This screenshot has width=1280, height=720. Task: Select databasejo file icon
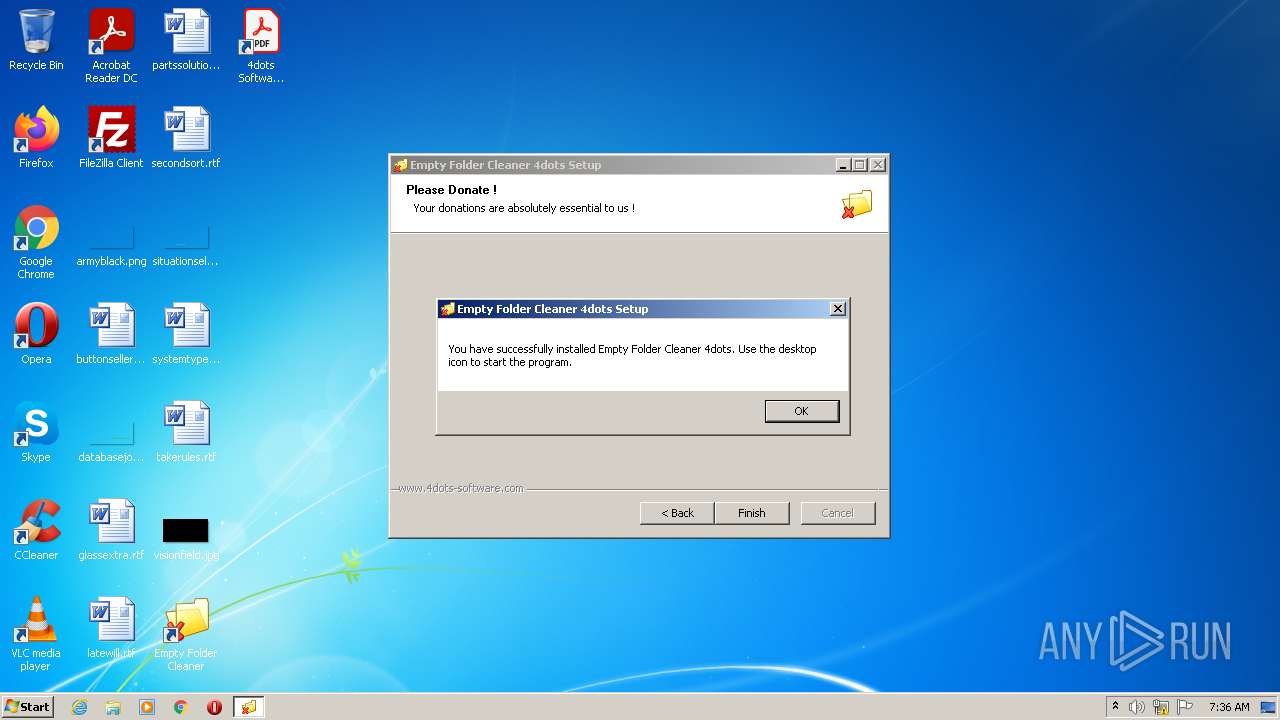111,442
